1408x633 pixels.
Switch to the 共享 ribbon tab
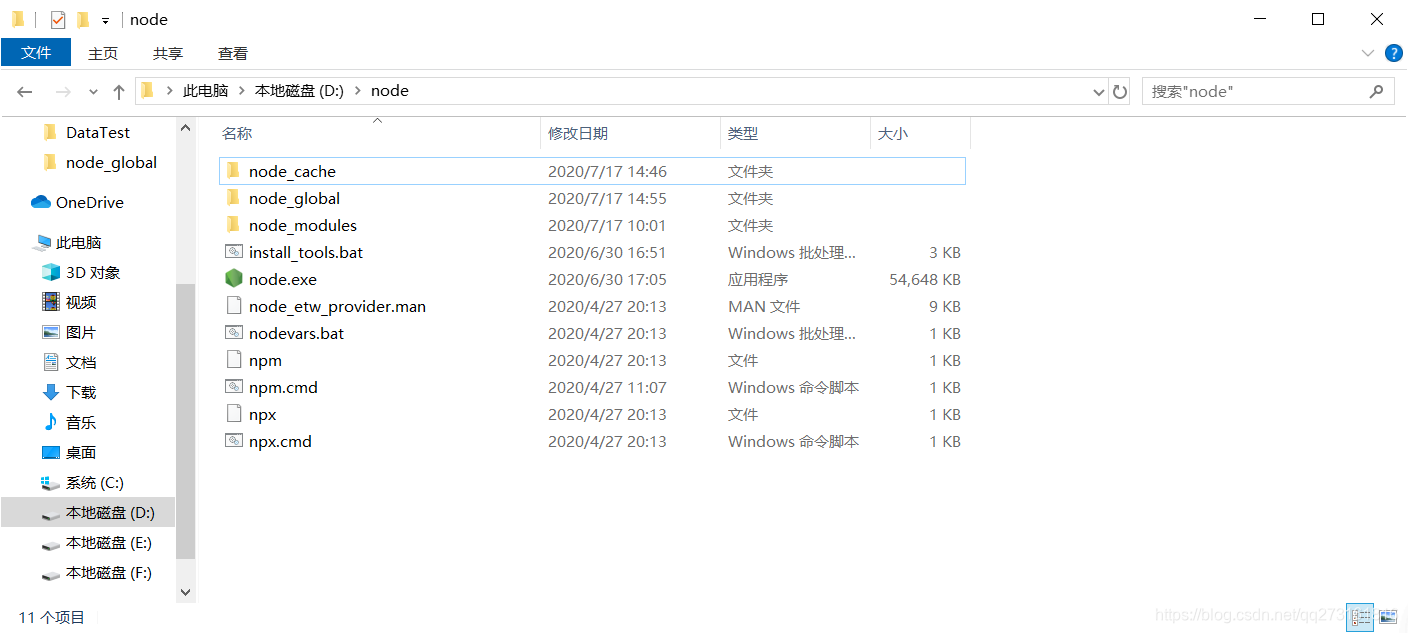168,53
